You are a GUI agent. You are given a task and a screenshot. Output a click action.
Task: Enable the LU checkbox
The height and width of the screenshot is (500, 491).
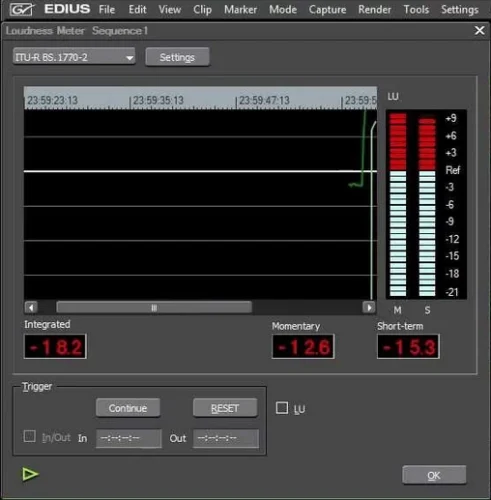(282, 408)
